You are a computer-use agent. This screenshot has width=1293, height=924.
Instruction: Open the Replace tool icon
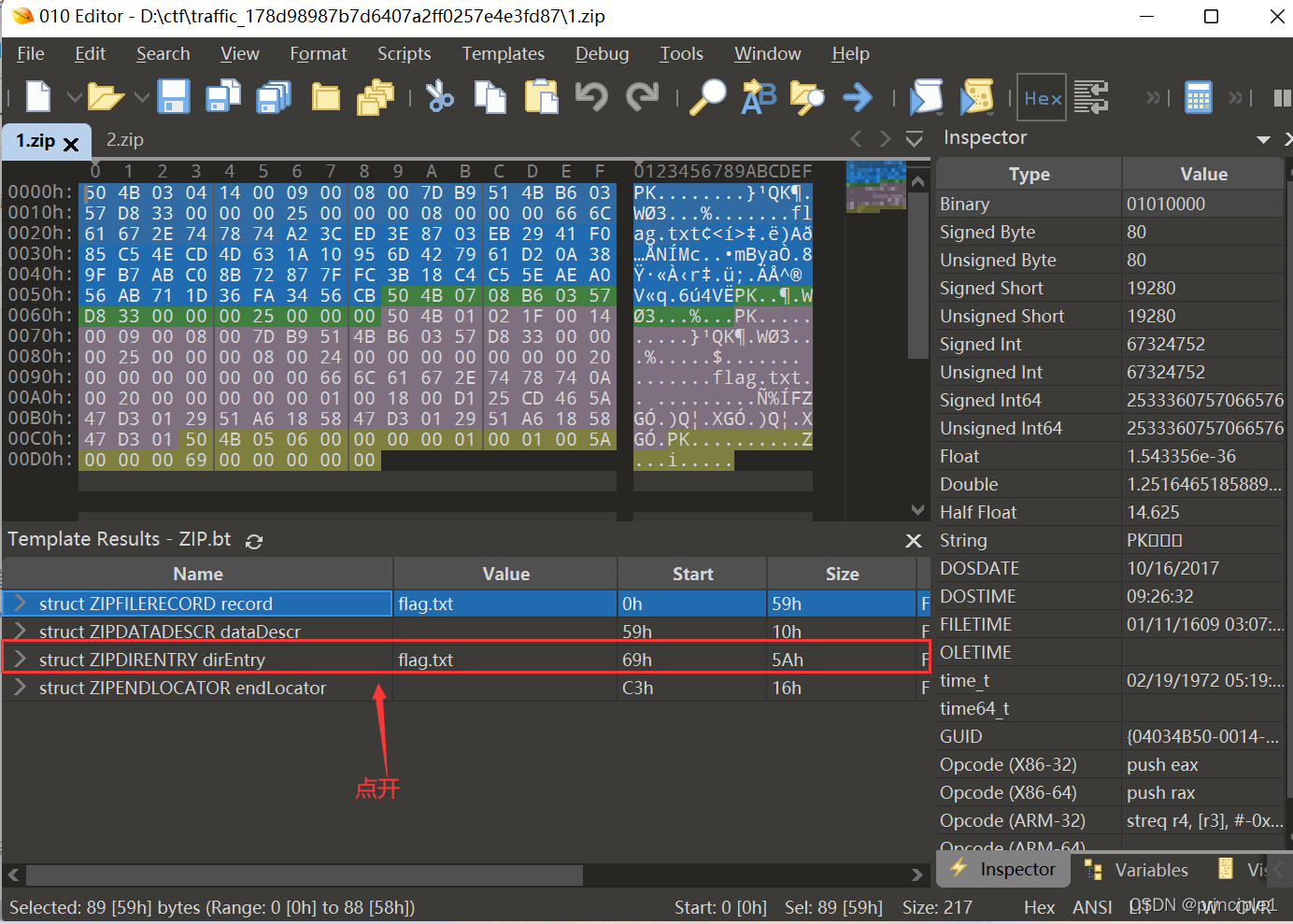759,96
